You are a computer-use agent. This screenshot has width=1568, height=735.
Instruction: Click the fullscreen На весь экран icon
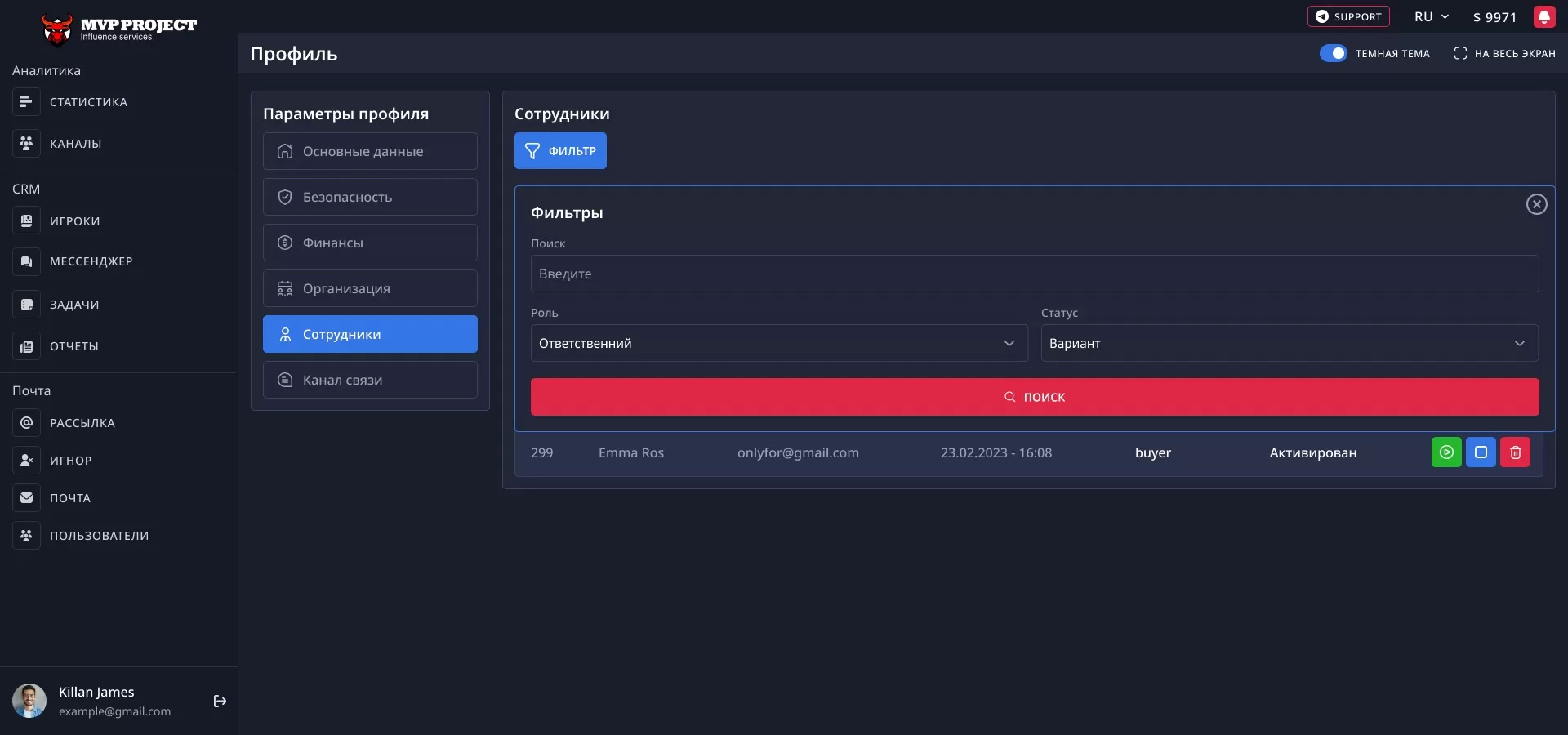pos(1460,53)
